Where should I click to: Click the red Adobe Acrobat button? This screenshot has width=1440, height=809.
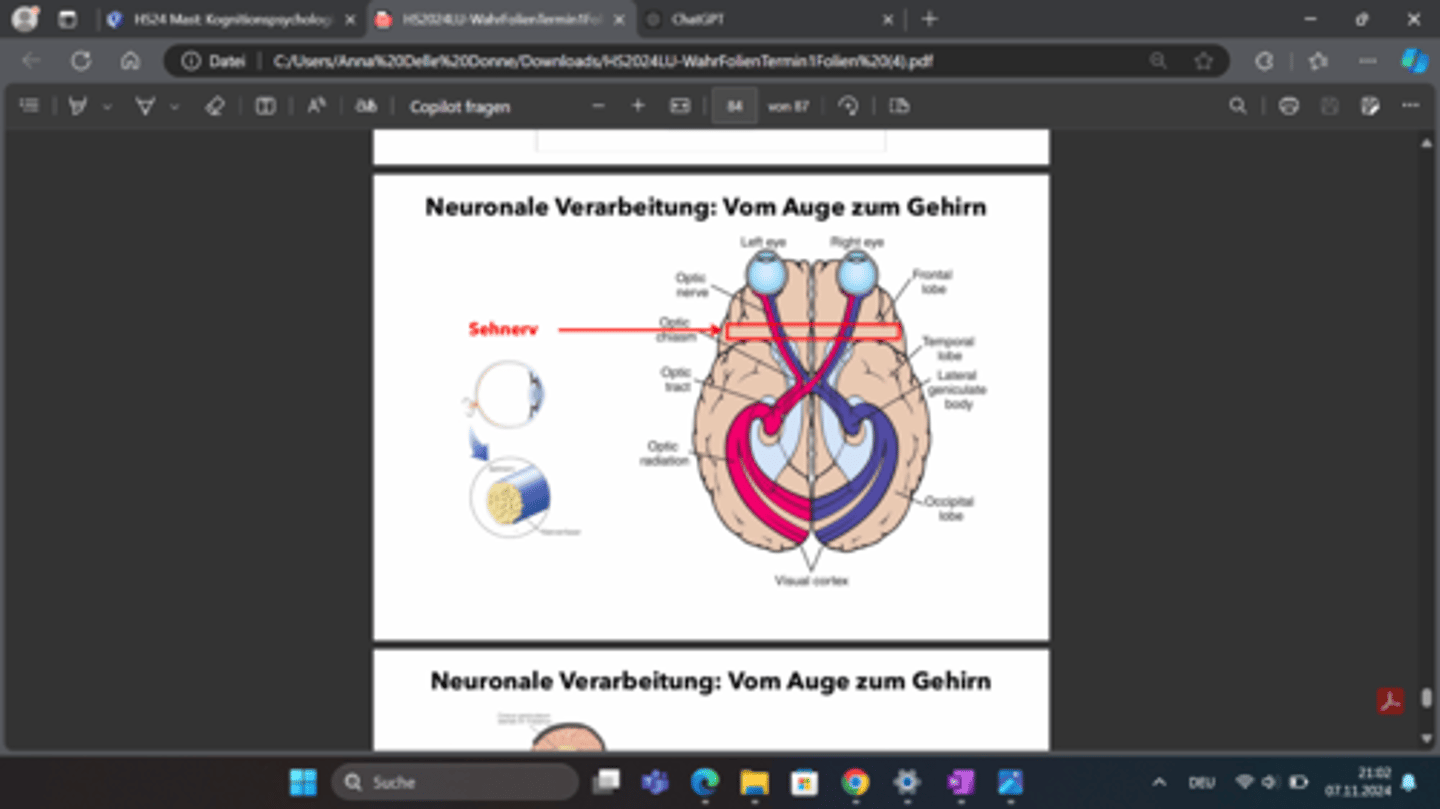click(1390, 701)
